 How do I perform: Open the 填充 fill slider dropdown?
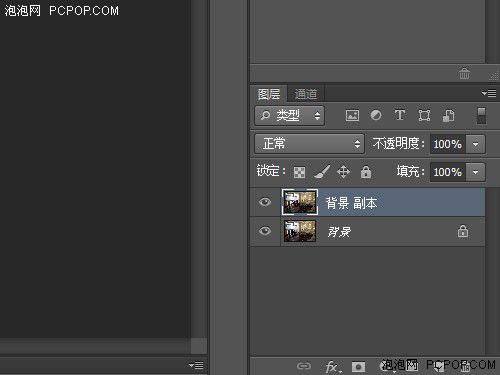[476, 172]
